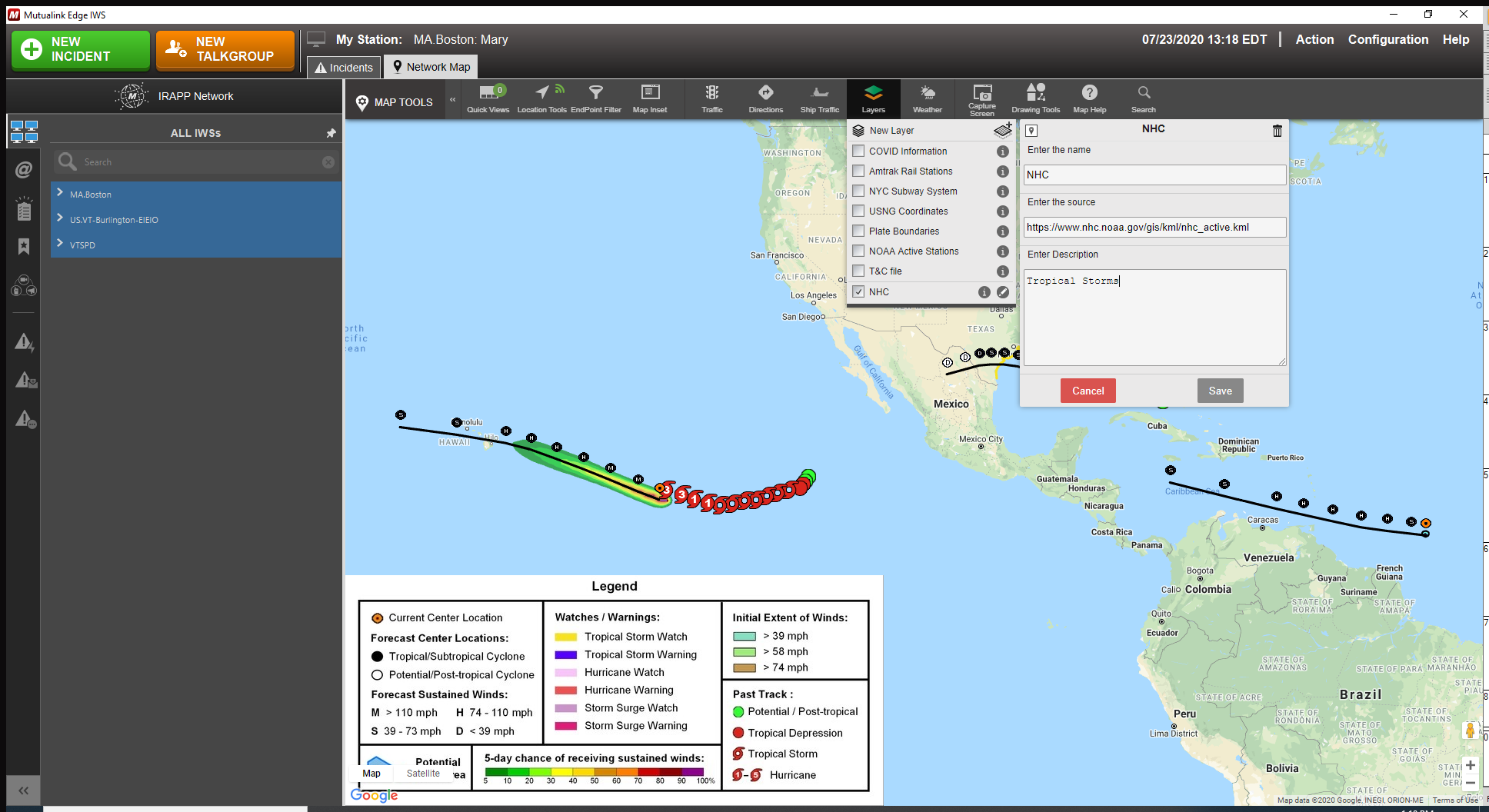Open the Directions tool
Screen dimensions: 1489x812
765,100
